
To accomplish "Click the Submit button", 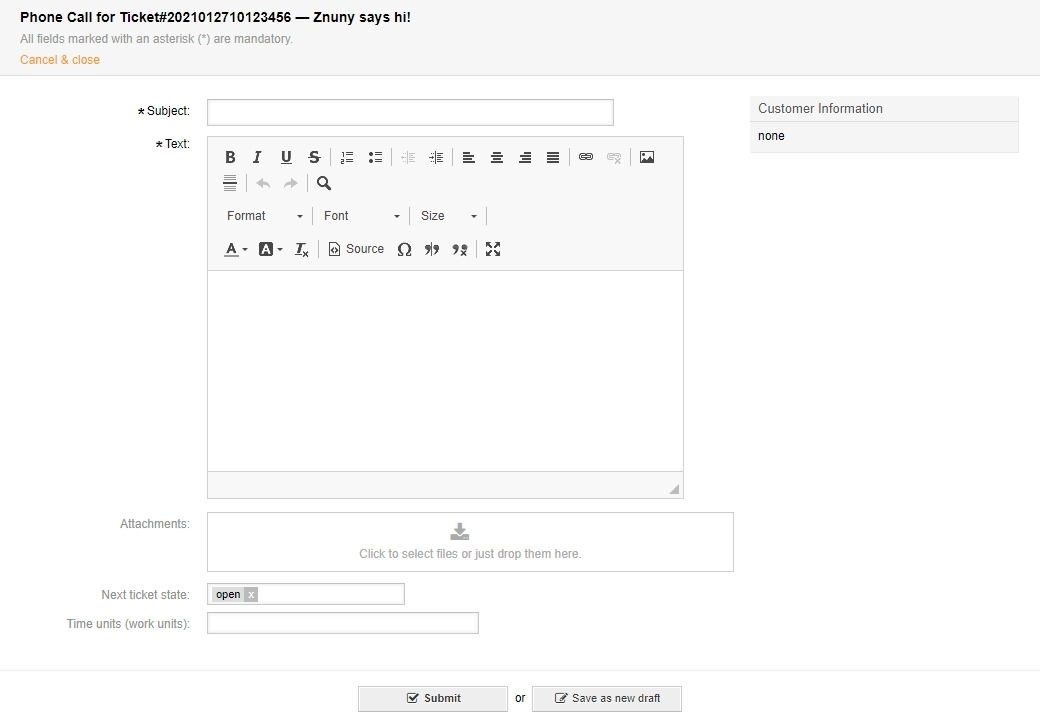I will (433, 698).
